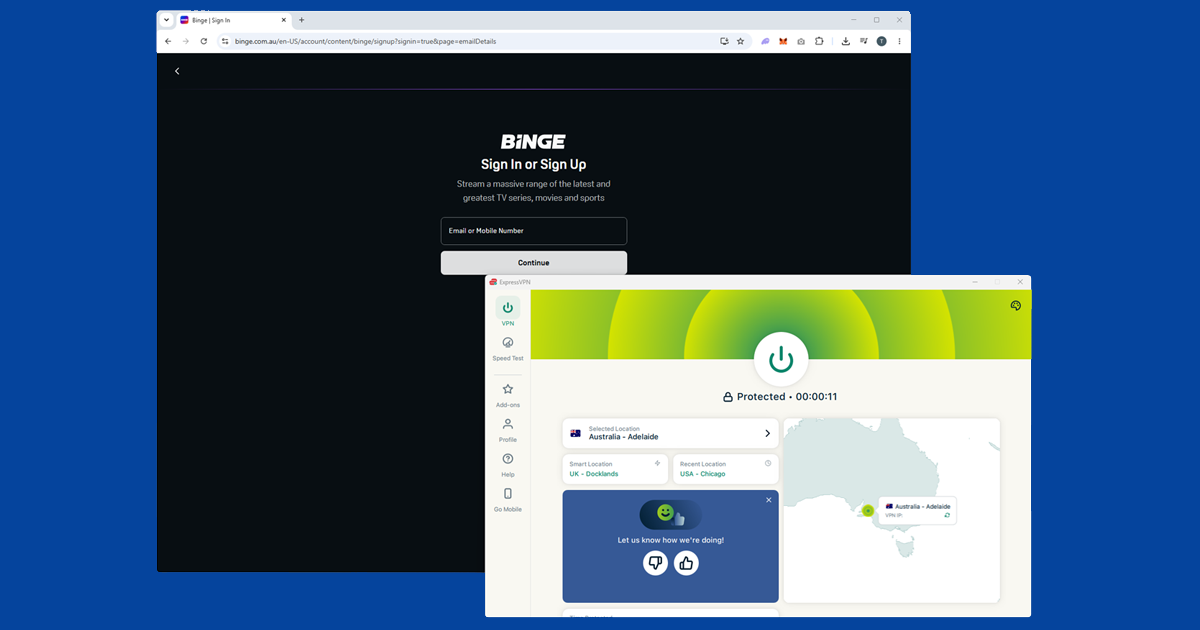Open Speed Test in ExpressVPN sidebar
The width and height of the screenshot is (1200, 630).
pyautogui.click(x=508, y=348)
